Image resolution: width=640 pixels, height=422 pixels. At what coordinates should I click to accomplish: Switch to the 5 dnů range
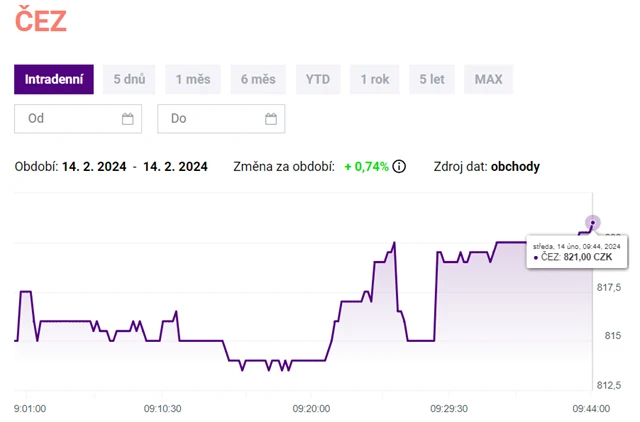[130, 79]
